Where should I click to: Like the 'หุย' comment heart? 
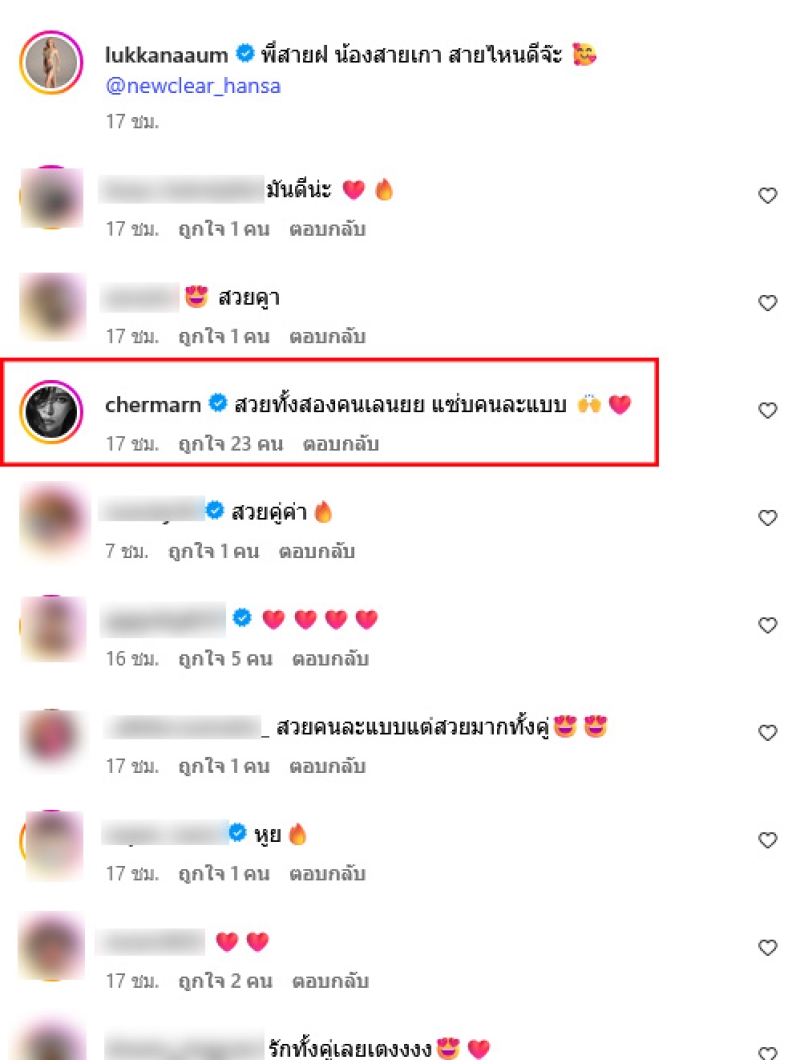(768, 840)
